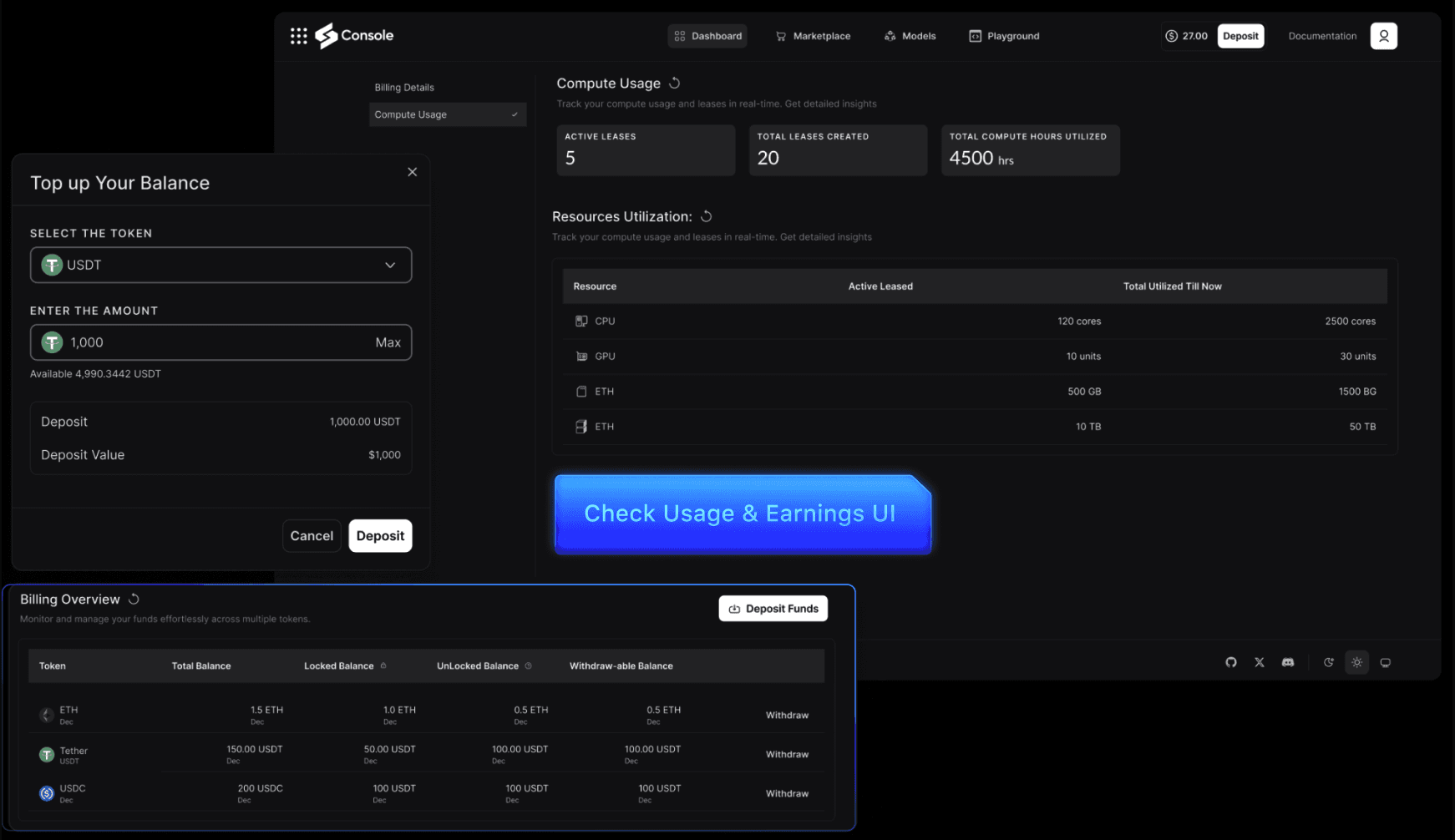This screenshot has height=840, width=1455.
Task: Focus the amount input showing 1,000
Action: pyautogui.click(x=221, y=342)
